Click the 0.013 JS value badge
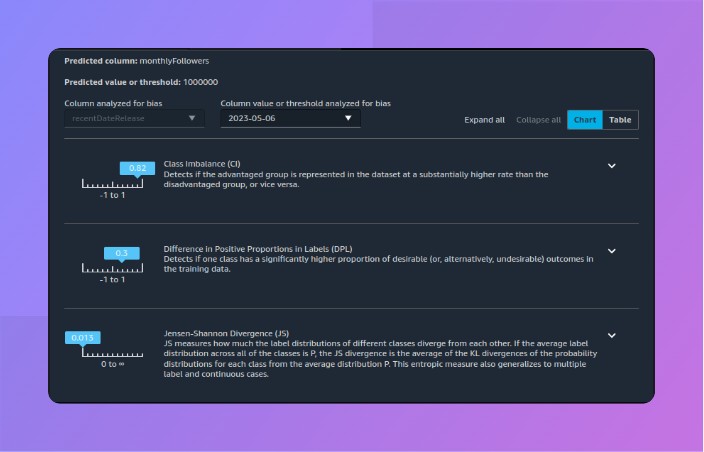The height and width of the screenshot is (452, 704). 83,338
